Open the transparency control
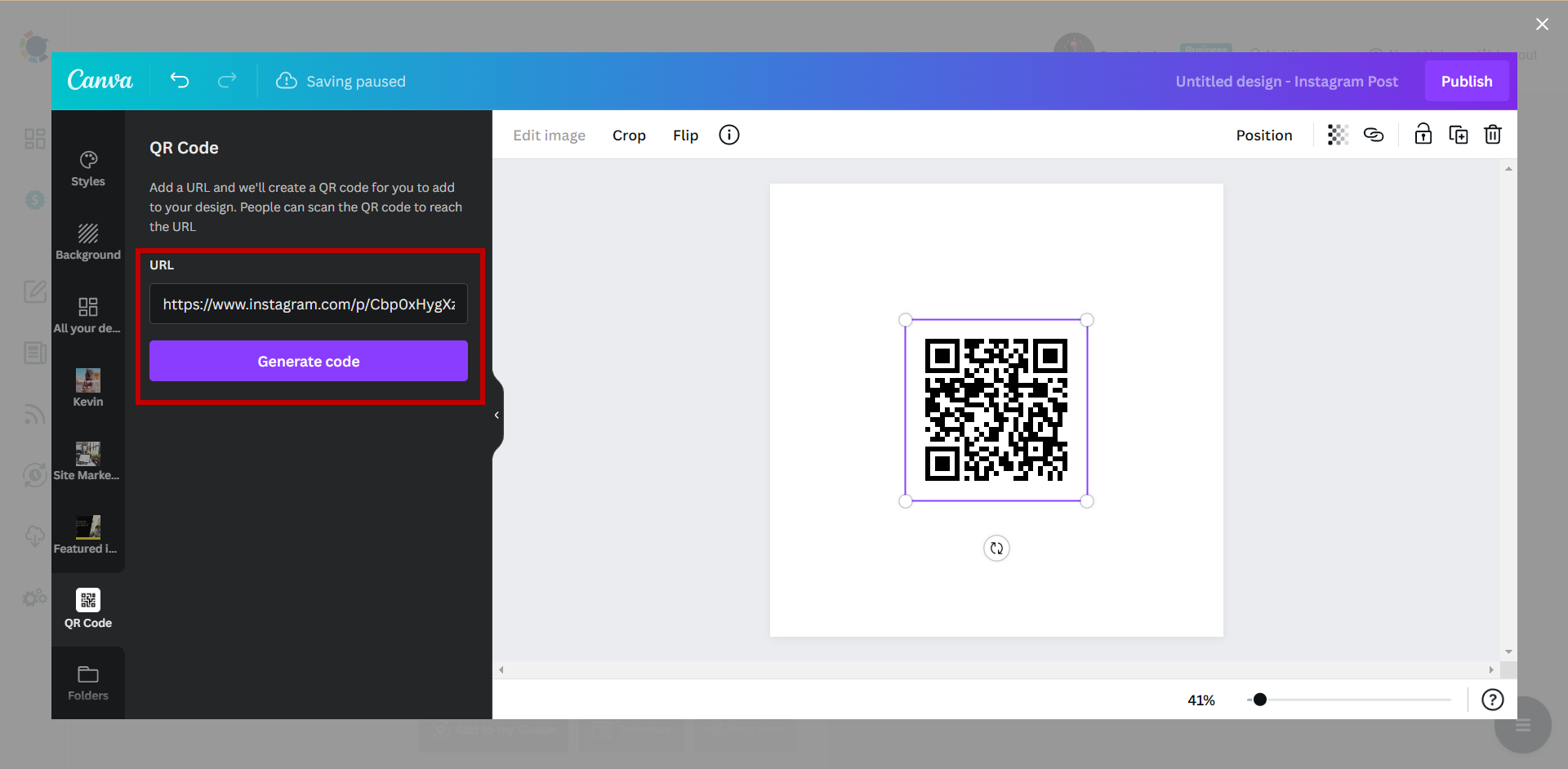The image size is (1568, 769). click(1337, 135)
